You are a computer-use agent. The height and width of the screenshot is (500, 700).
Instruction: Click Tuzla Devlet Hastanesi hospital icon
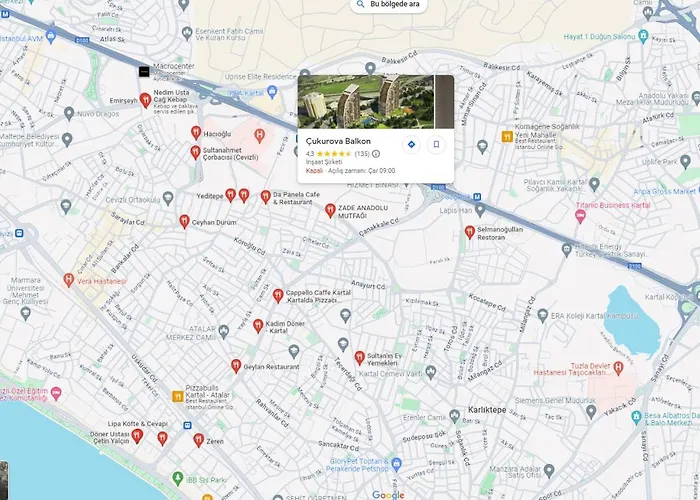click(x=618, y=368)
